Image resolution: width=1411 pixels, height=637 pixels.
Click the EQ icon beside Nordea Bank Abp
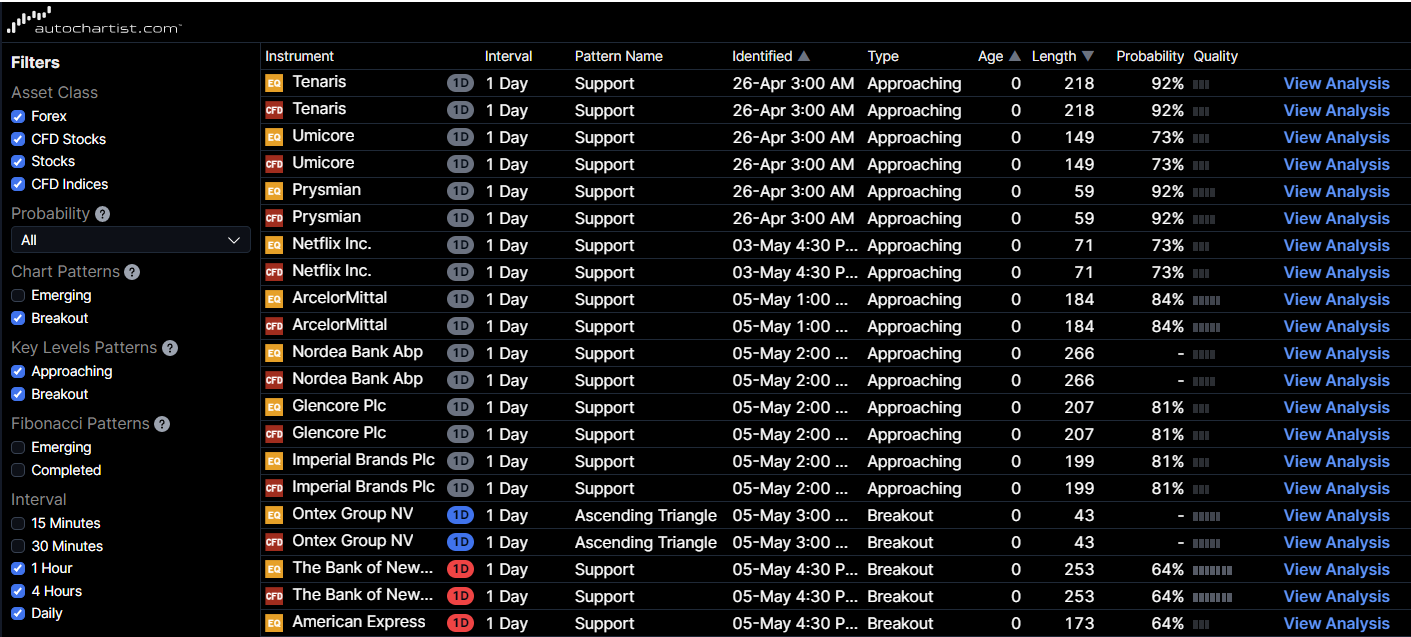tap(274, 353)
